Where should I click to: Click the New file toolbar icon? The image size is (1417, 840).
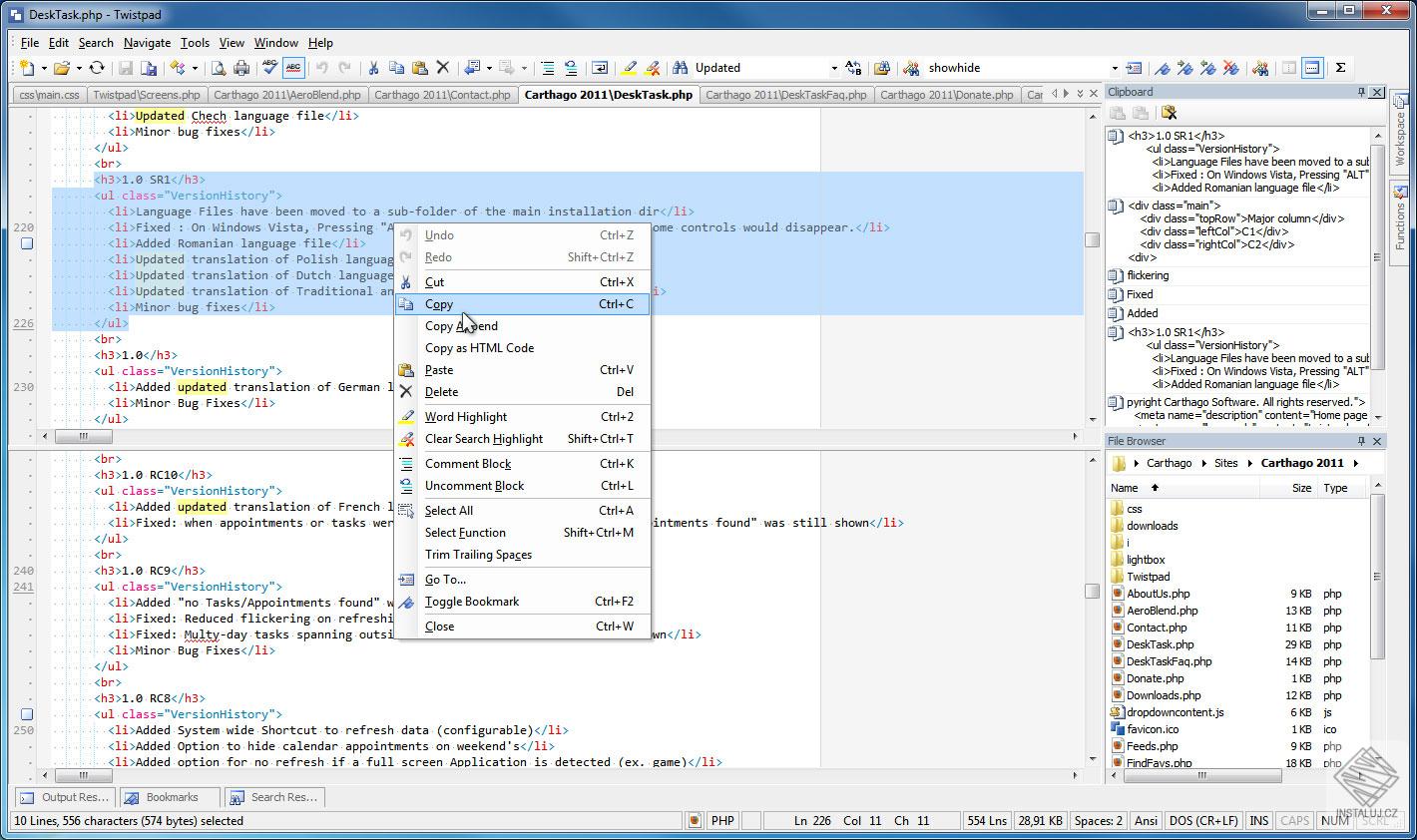coord(26,68)
